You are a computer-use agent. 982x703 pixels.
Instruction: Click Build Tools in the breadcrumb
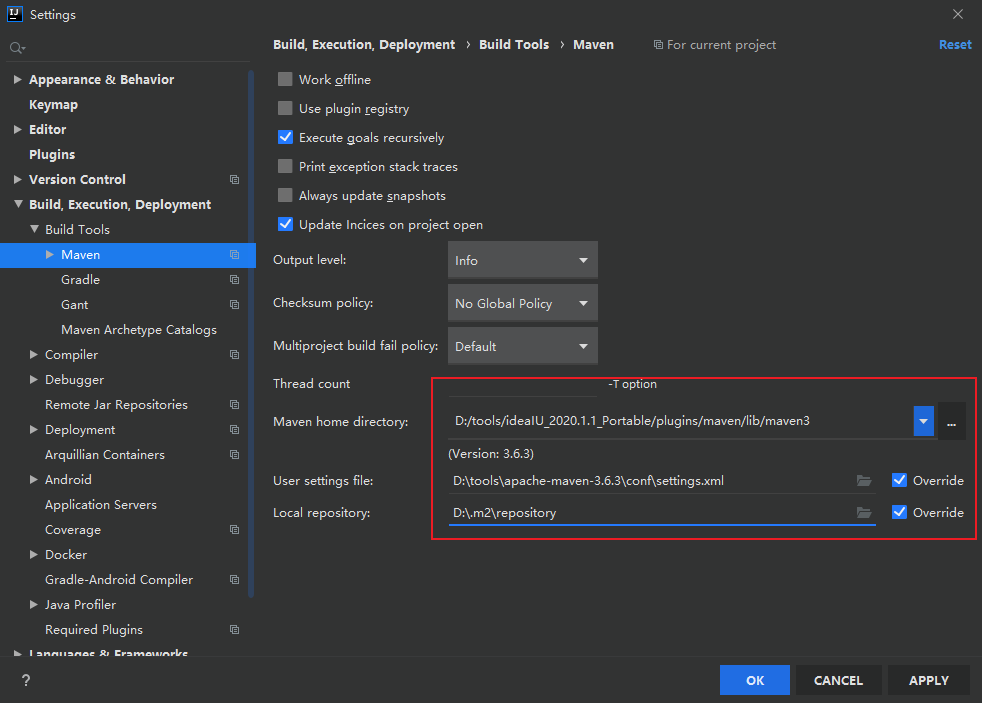514,44
